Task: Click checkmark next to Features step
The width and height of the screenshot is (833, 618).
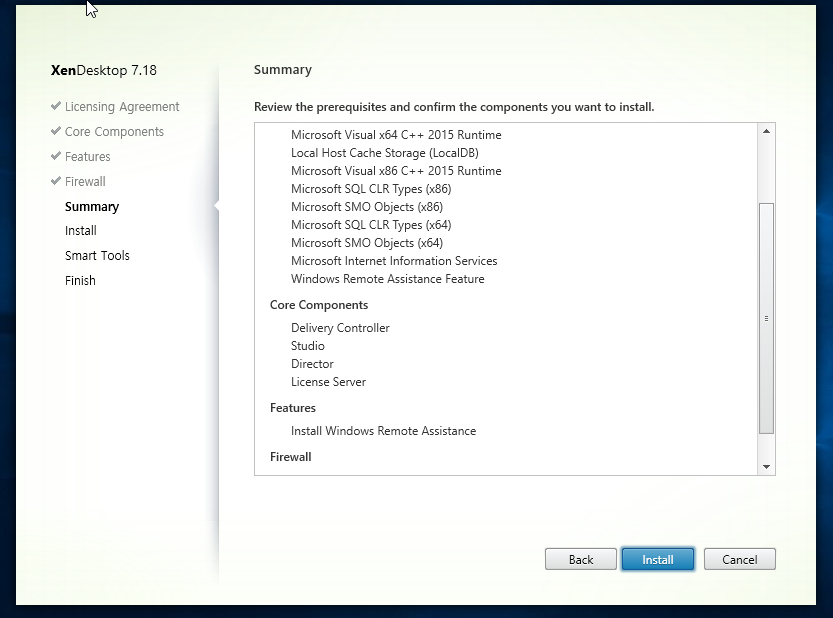Action: click(56, 156)
